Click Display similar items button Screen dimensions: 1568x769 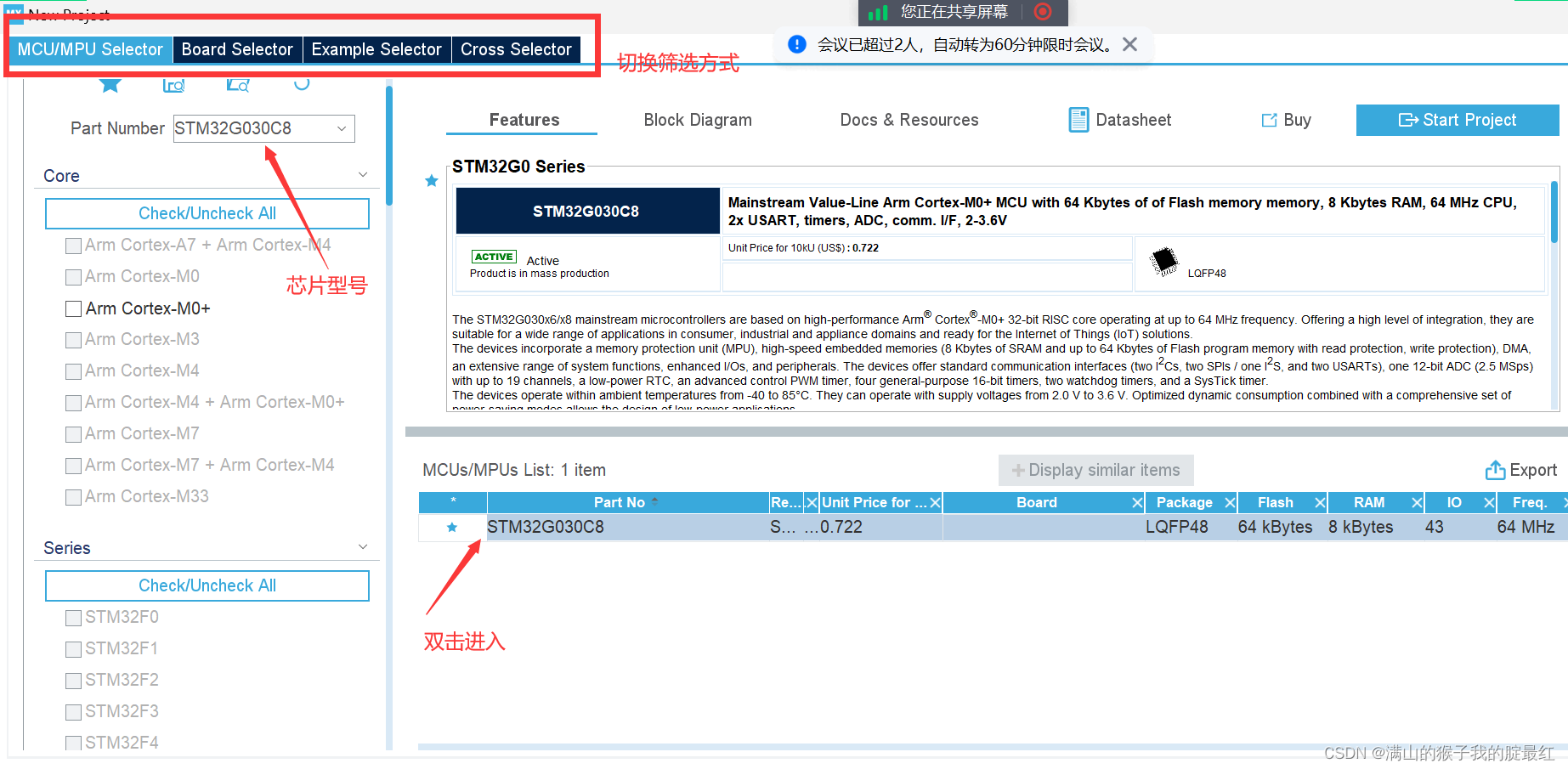click(1095, 470)
